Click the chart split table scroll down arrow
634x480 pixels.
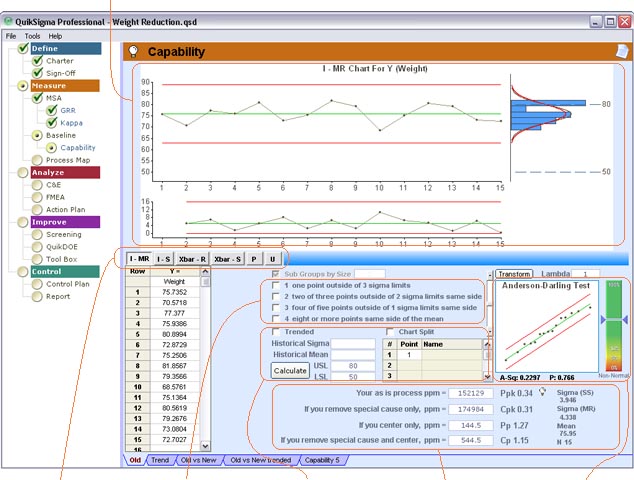(x=487, y=376)
